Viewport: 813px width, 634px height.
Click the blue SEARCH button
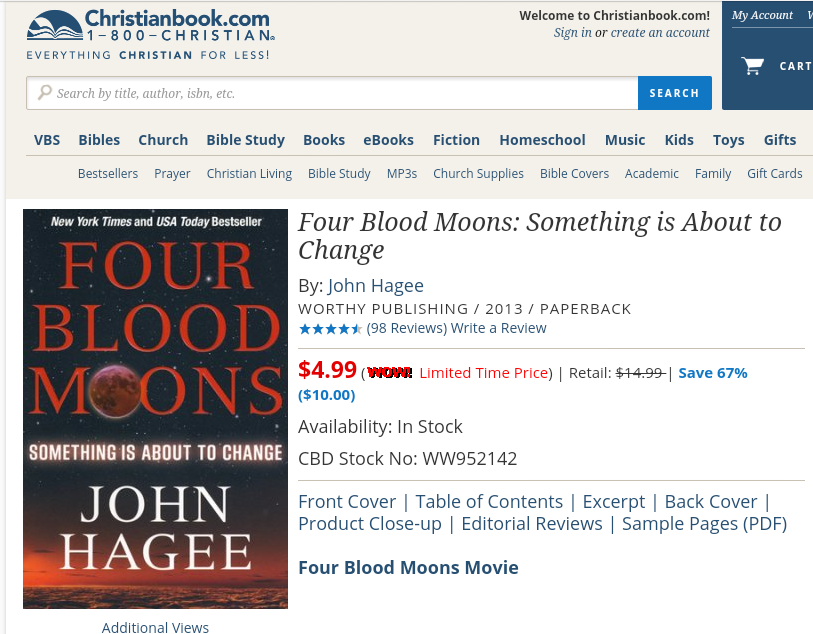coord(675,93)
